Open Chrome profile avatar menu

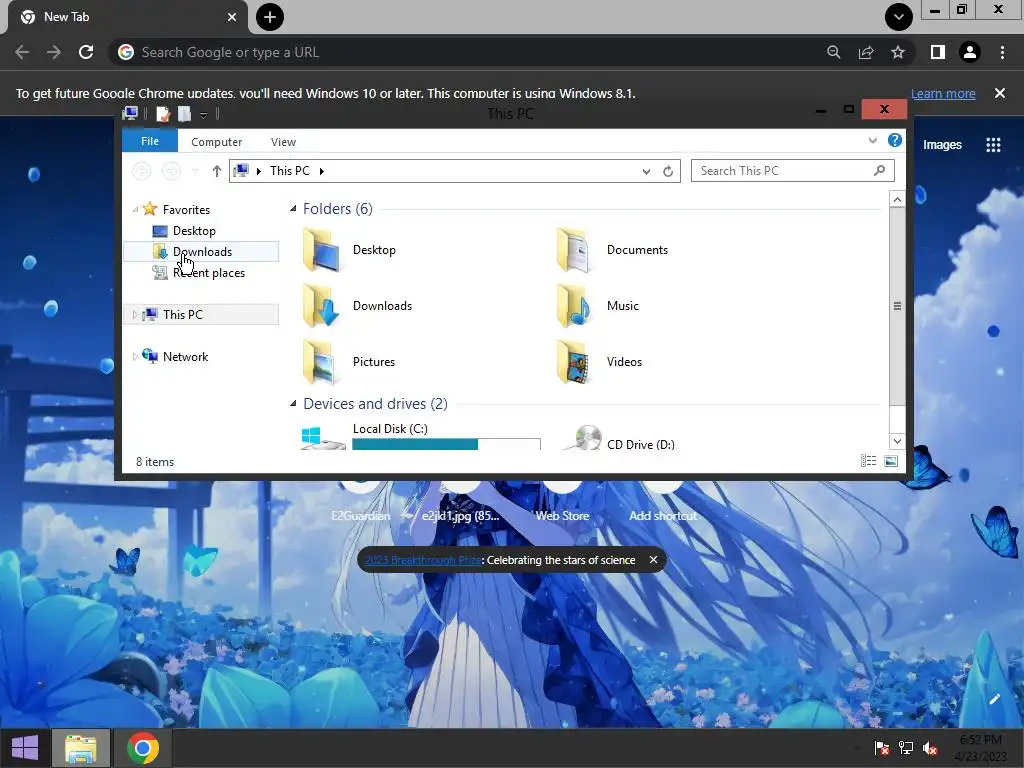pyautogui.click(x=970, y=52)
